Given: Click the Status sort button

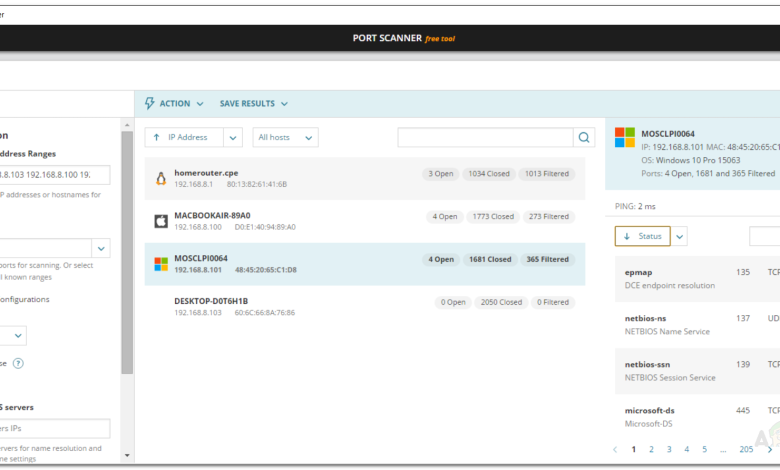Looking at the screenshot, I should click(643, 236).
